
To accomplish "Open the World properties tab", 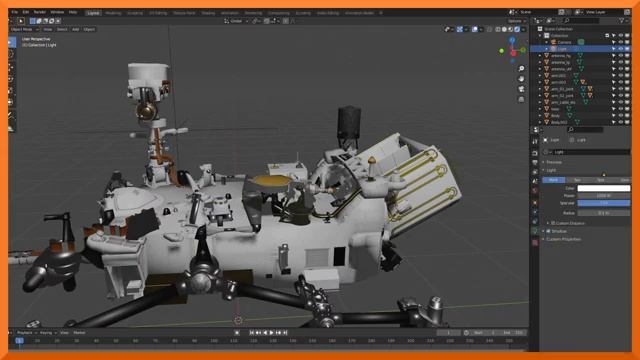I will 535,191.
